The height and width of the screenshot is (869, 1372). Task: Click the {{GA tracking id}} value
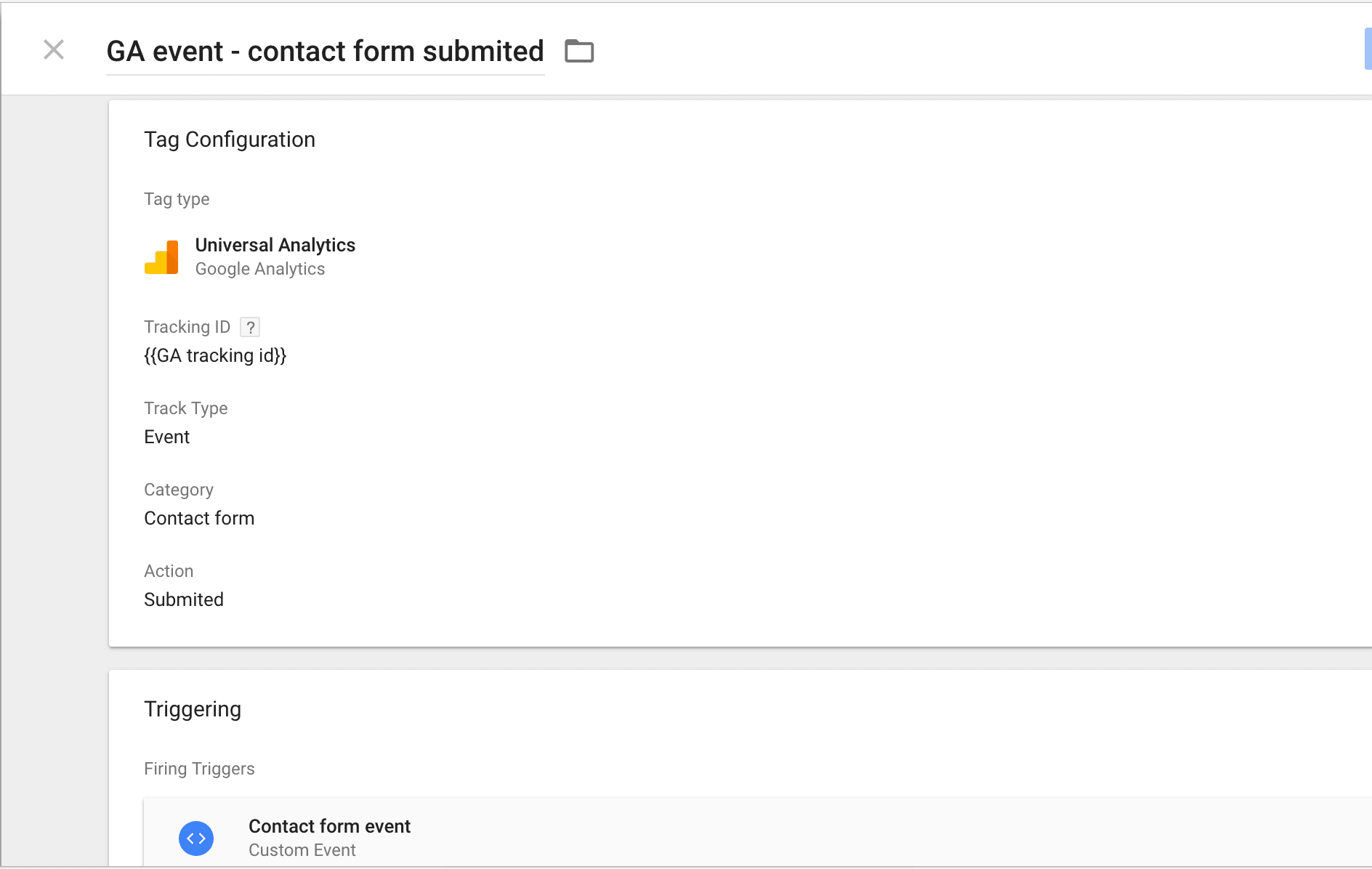(x=215, y=355)
